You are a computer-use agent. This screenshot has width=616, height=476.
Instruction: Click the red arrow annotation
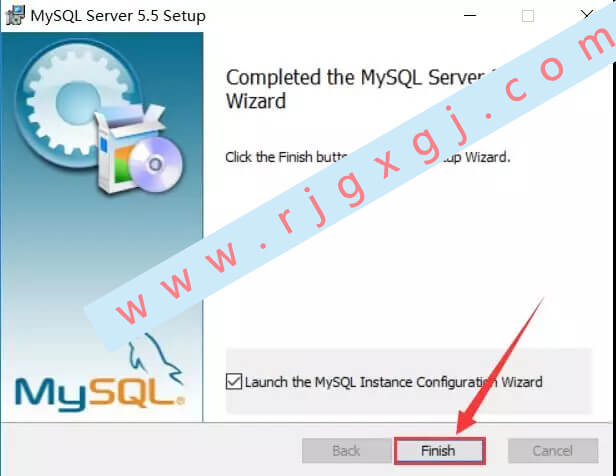point(501,365)
